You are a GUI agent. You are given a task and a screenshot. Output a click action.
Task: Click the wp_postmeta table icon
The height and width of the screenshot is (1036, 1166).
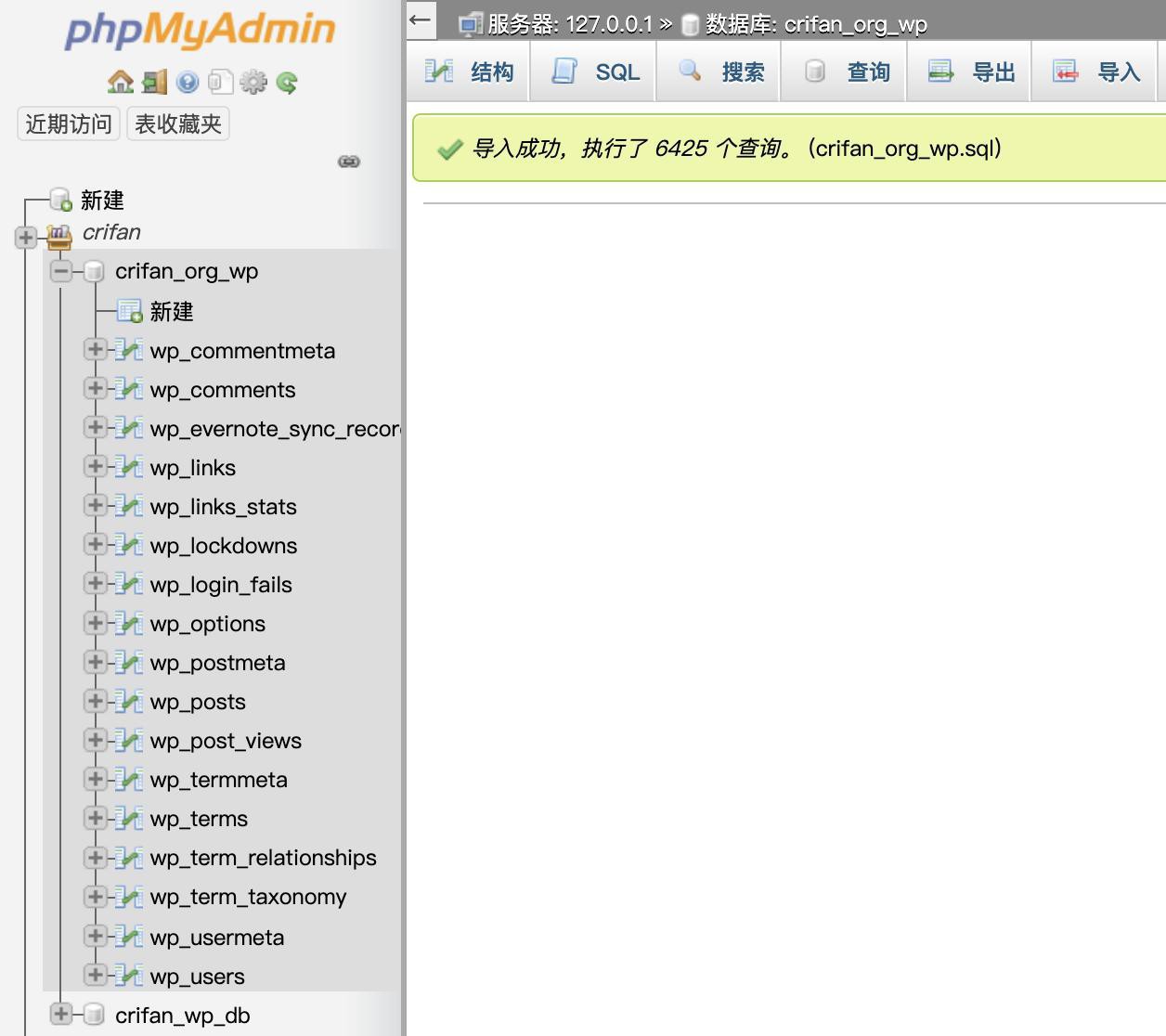pos(129,662)
